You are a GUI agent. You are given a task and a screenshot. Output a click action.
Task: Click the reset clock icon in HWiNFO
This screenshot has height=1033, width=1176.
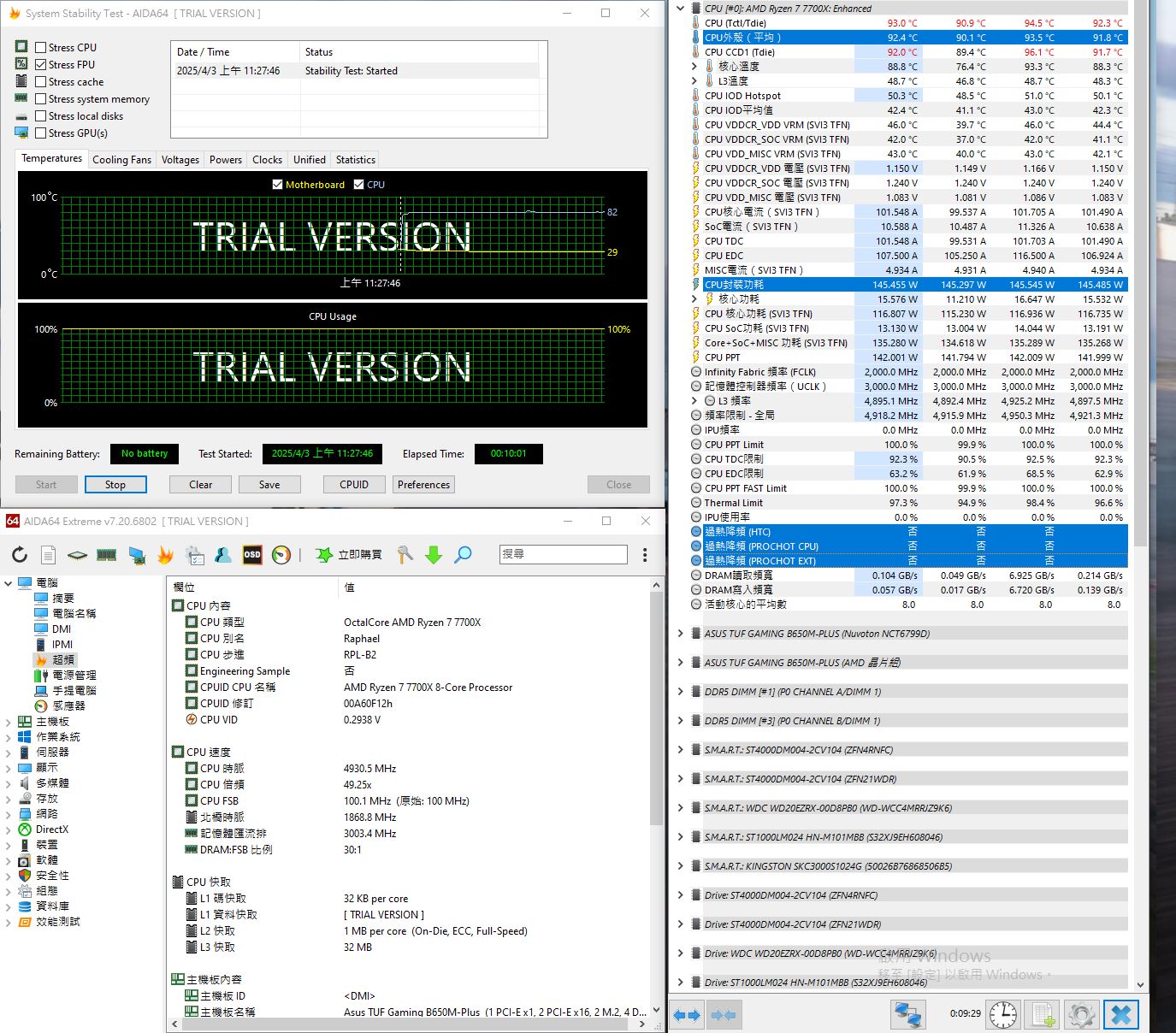tap(1003, 1015)
